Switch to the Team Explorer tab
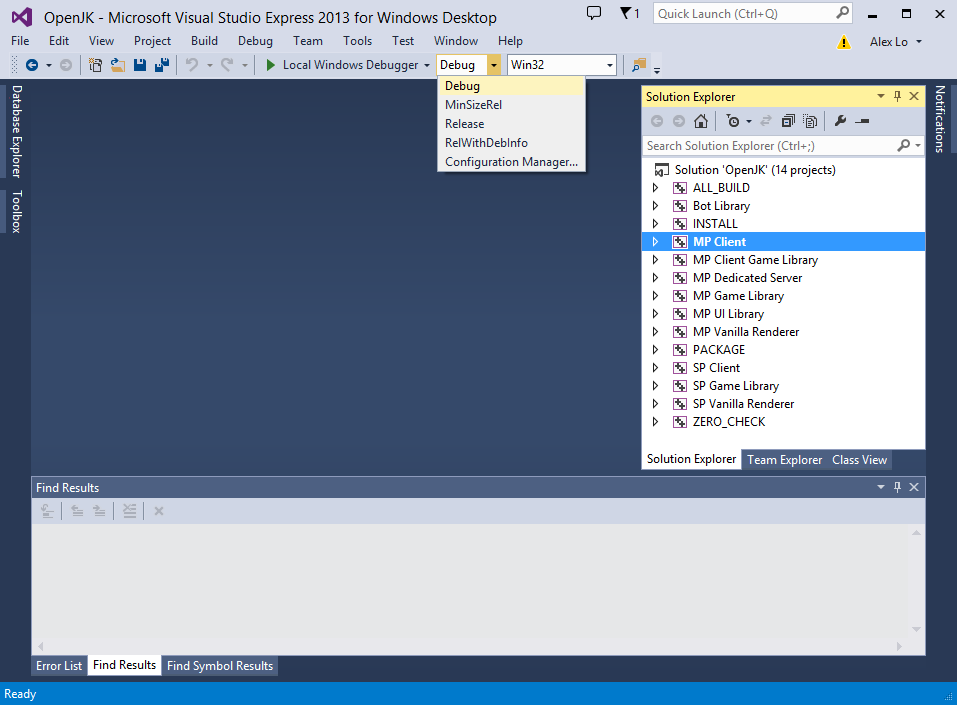 [784, 460]
